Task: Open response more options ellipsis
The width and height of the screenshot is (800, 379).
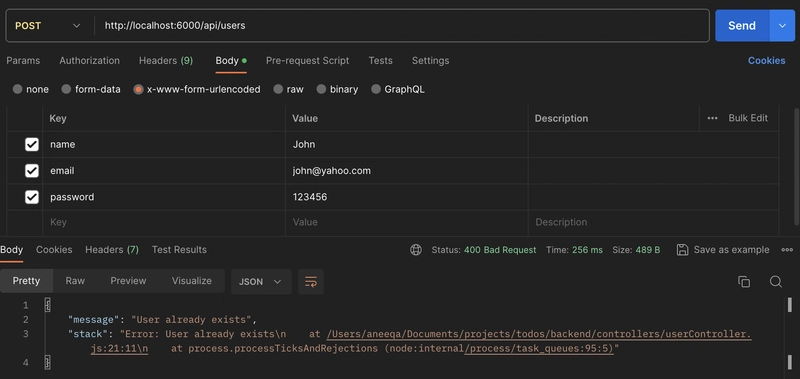Action: 787,250
